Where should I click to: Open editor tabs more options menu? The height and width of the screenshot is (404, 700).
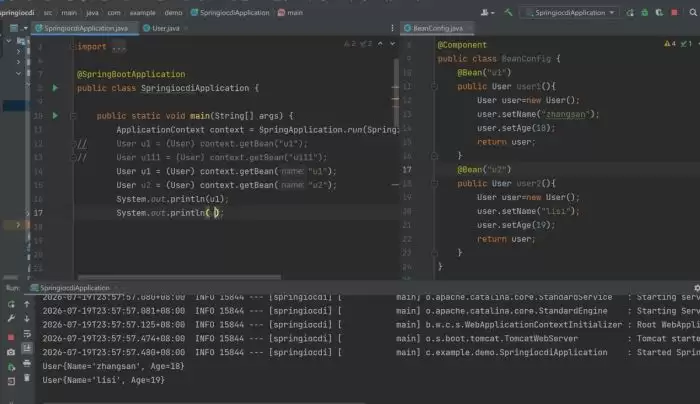(392, 28)
